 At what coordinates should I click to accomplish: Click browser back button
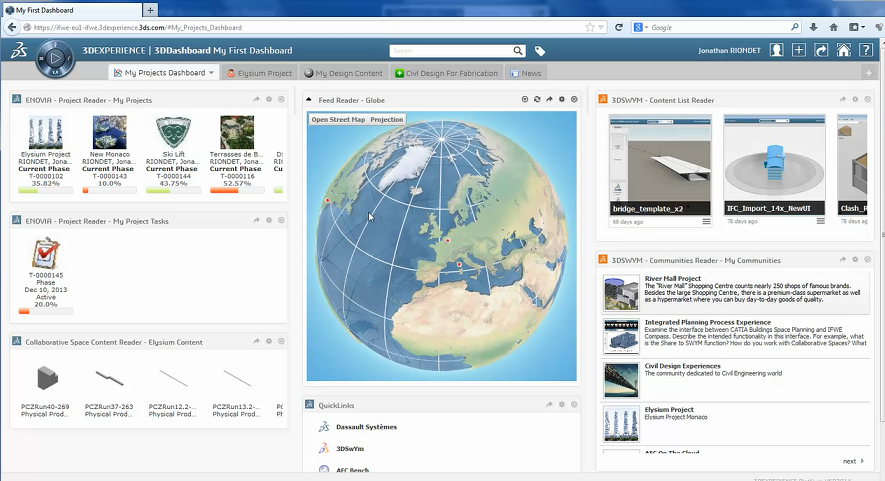11,27
